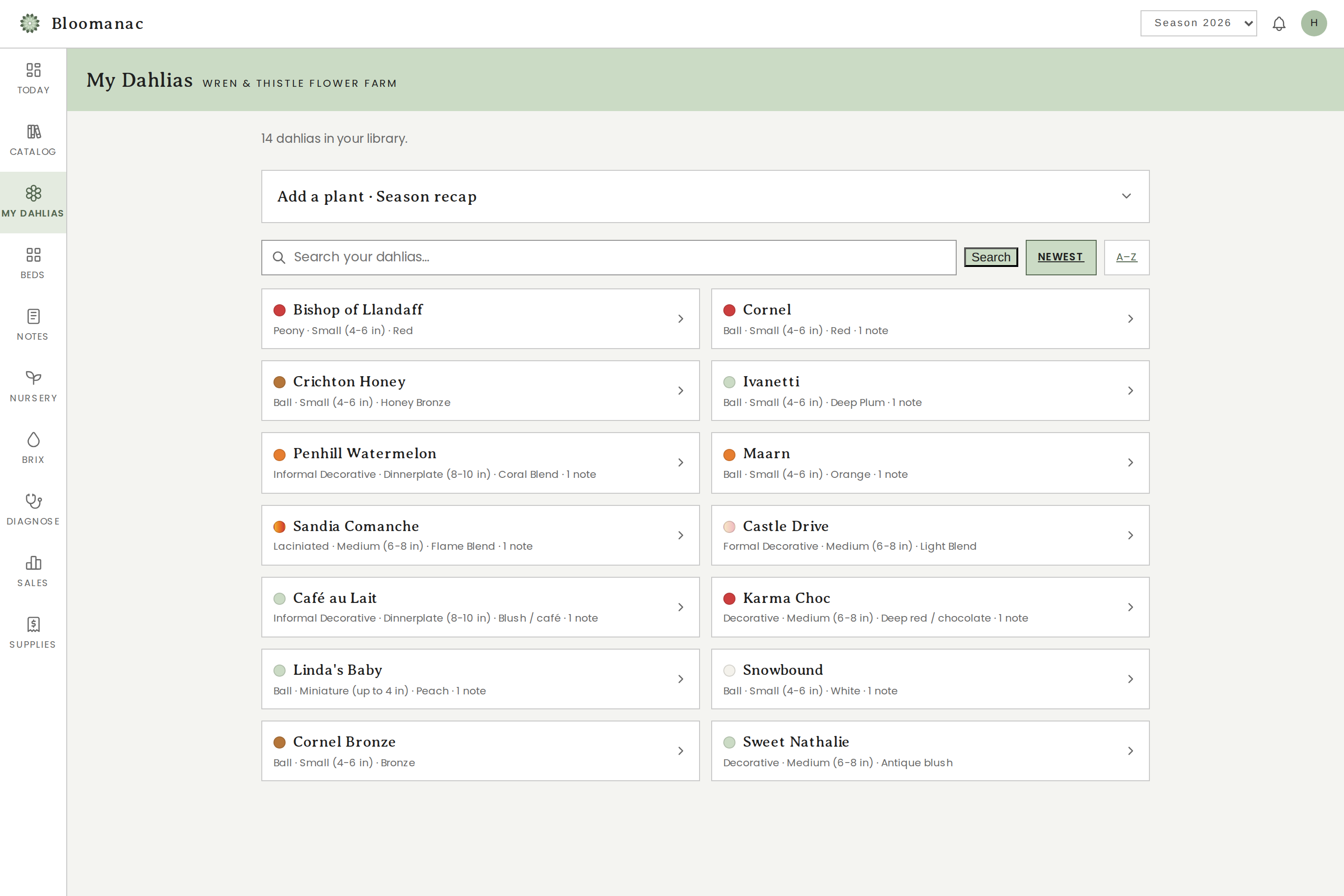1344x896 pixels.
Task: Go to Diagnose in the sidebar
Action: click(x=33, y=510)
